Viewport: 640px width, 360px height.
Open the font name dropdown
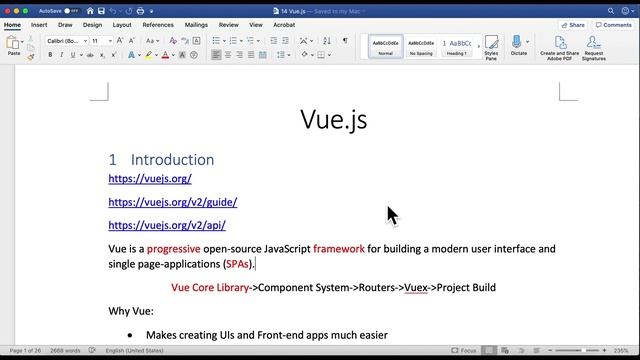coord(85,41)
